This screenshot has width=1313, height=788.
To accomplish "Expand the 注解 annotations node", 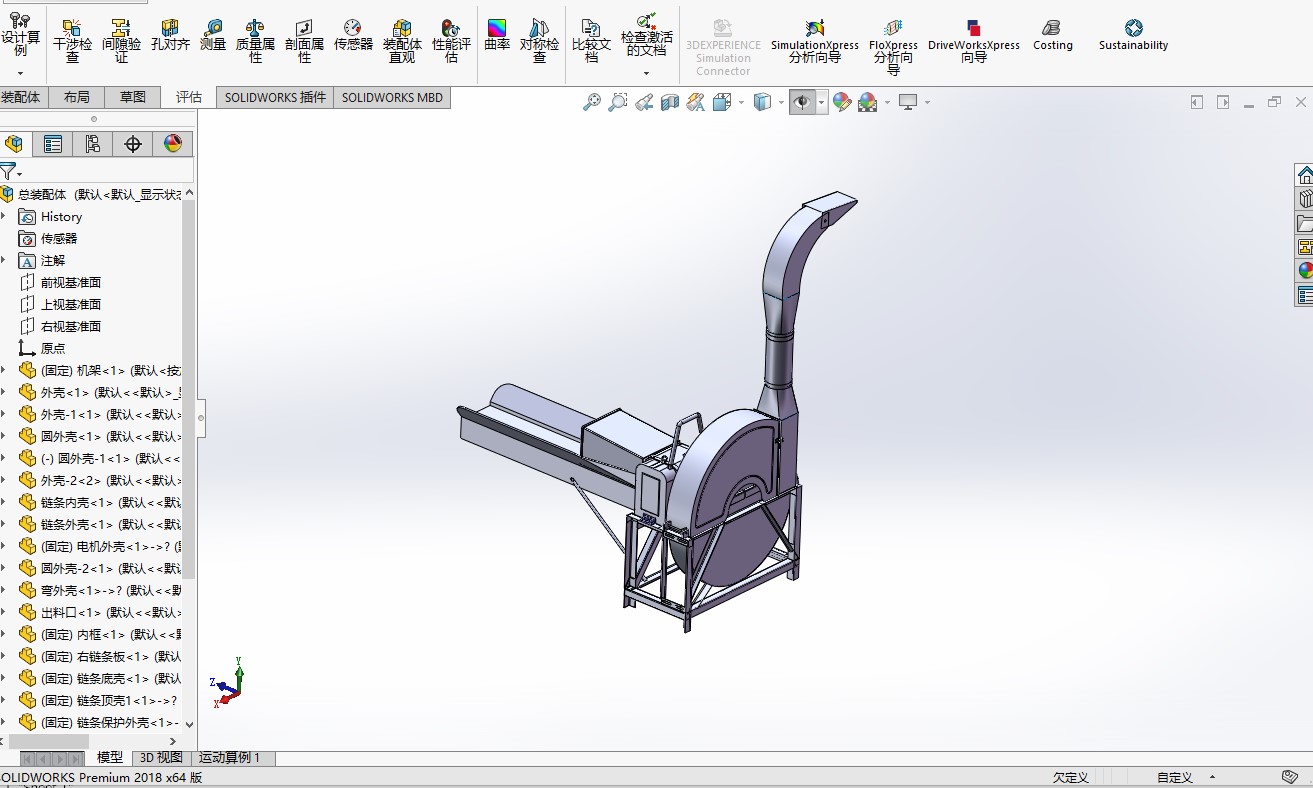I will pos(4,260).
